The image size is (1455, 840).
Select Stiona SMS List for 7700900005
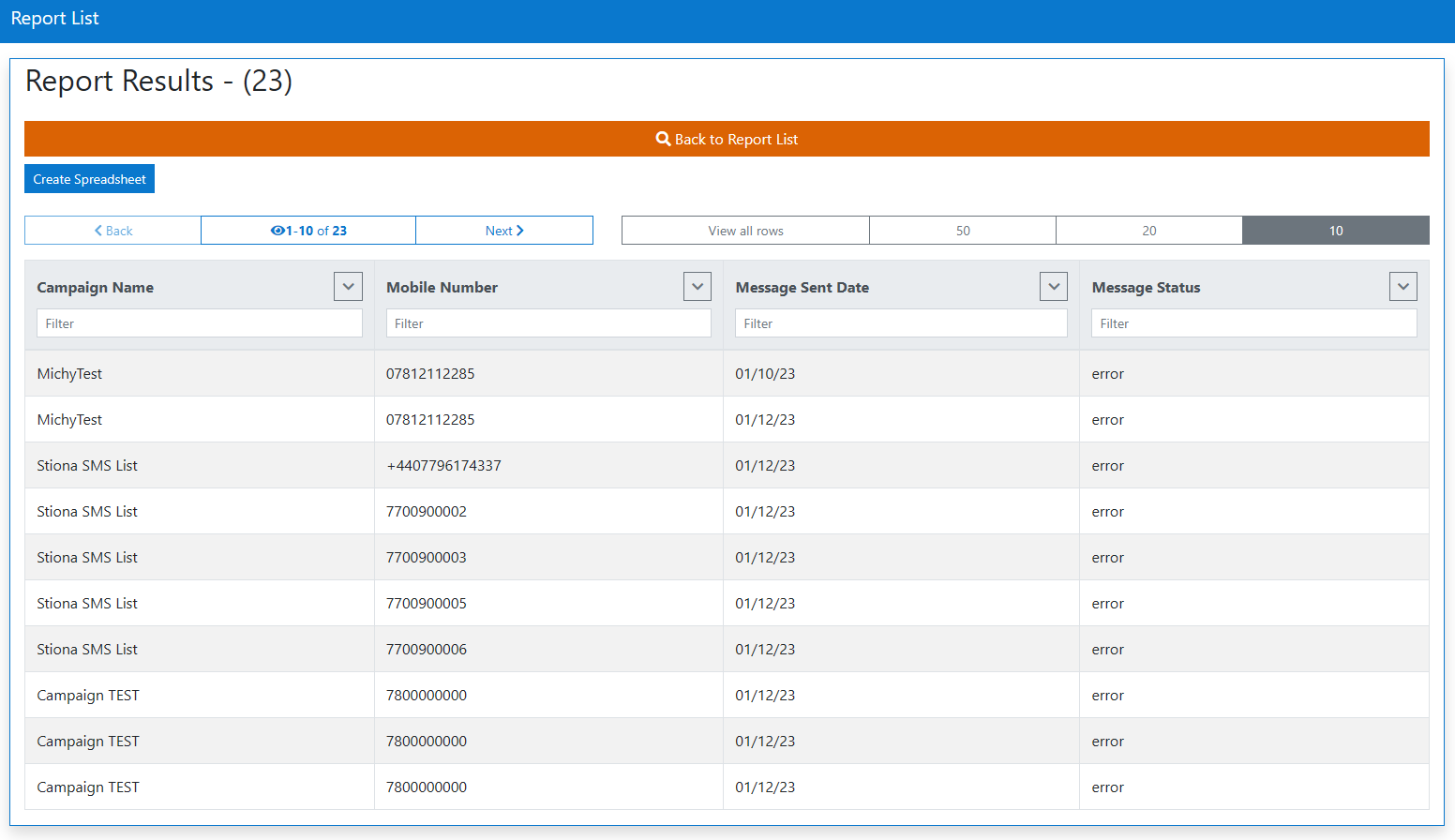click(87, 604)
